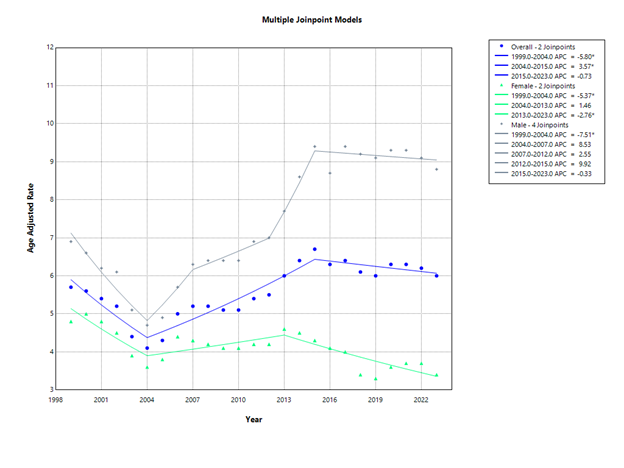The height and width of the screenshot is (468, 624).
Task: Click the "Age Adjusted Rate" y-axis label
Action: coord(31,218)
